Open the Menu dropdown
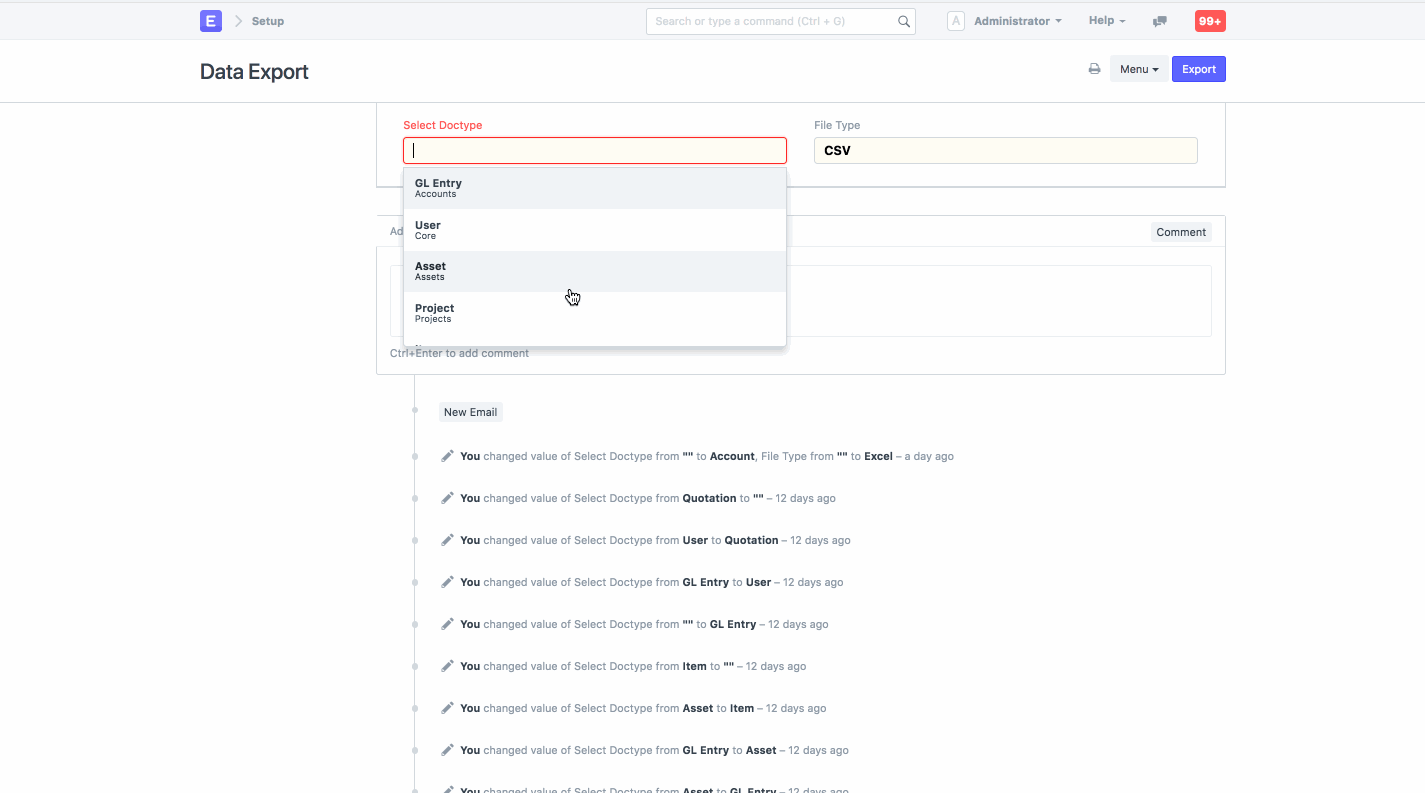Viewport: 1425px width, 793px height. pyautogui.click(x=1139, y=69)
